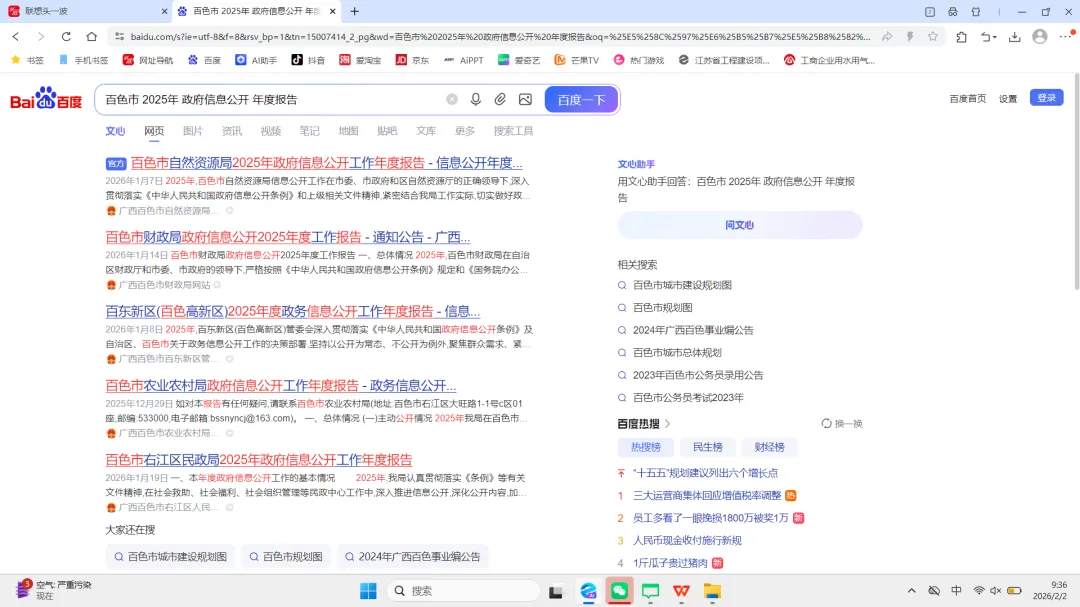Start voice search with the microphone
The image size is (1080, 607).
[x=476, y=99]
